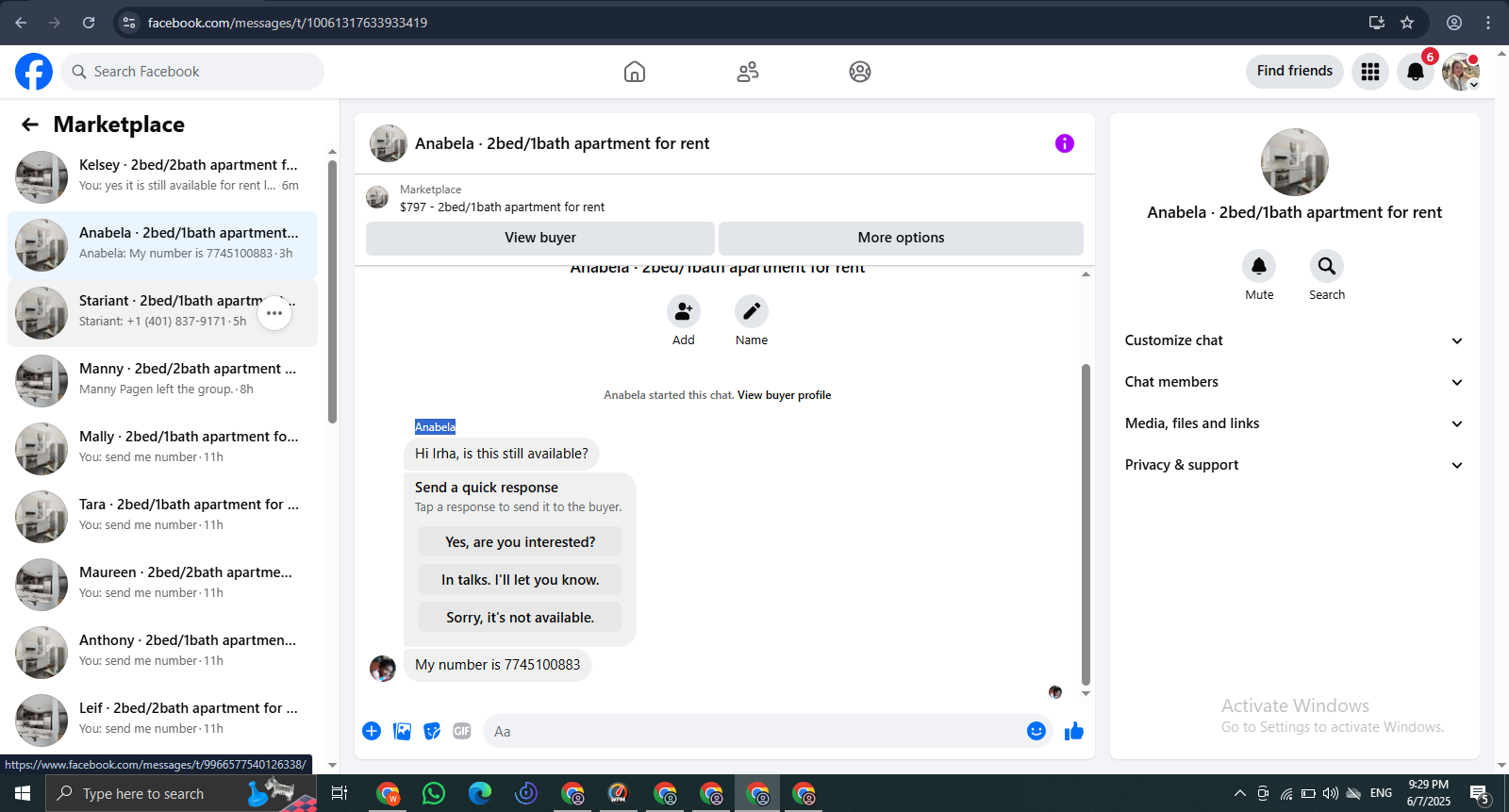Open the Kelsey 2bed/2bath conversation
Screen dimensions: 1509x812
(162, 177)
